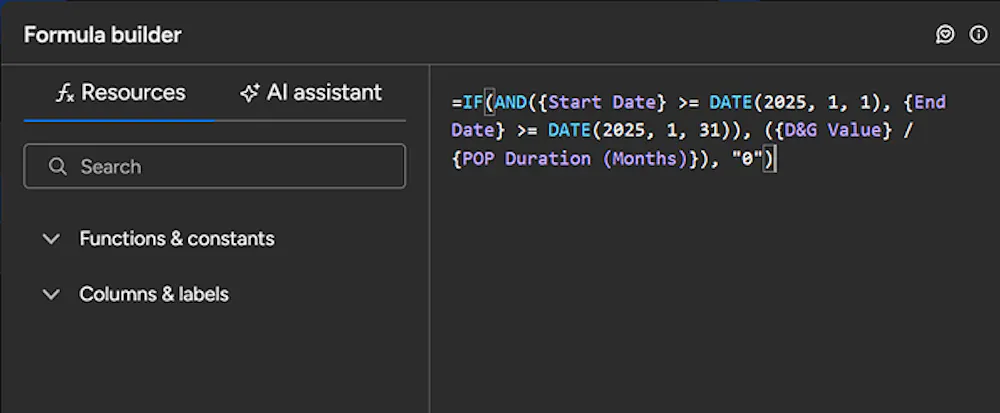Select the Columns & labels section label
Screen dimensions: 1000x413
tap(154, 294)
